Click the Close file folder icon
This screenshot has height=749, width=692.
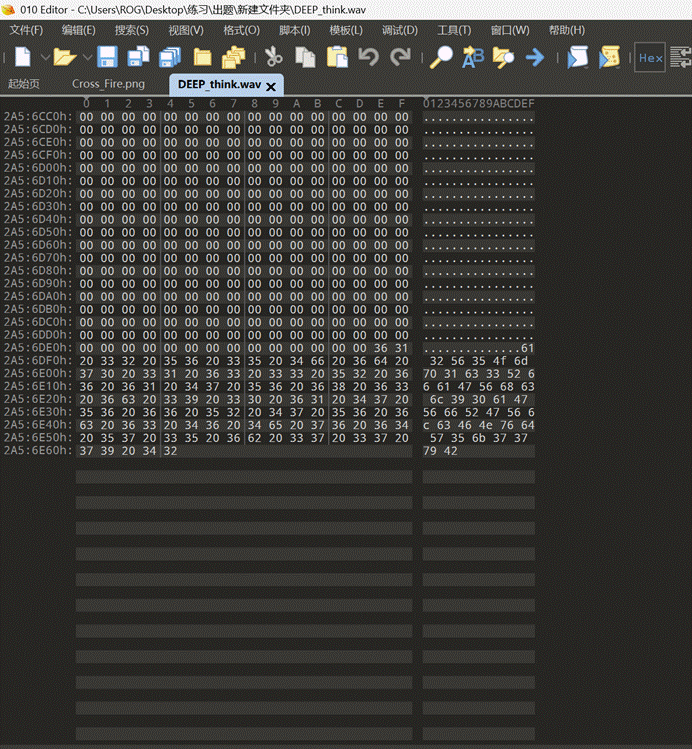click(202, 57)
